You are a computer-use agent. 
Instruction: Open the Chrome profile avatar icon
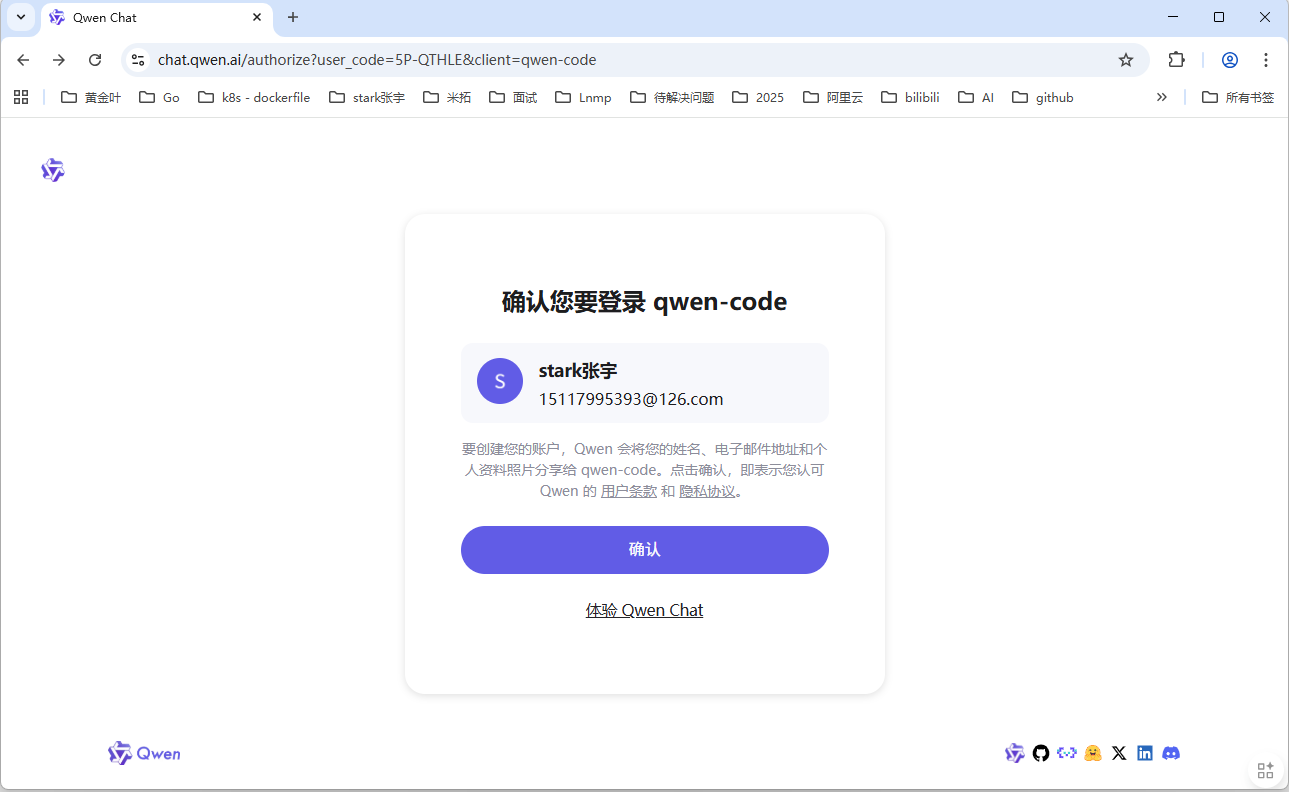tap(1230, 60)
